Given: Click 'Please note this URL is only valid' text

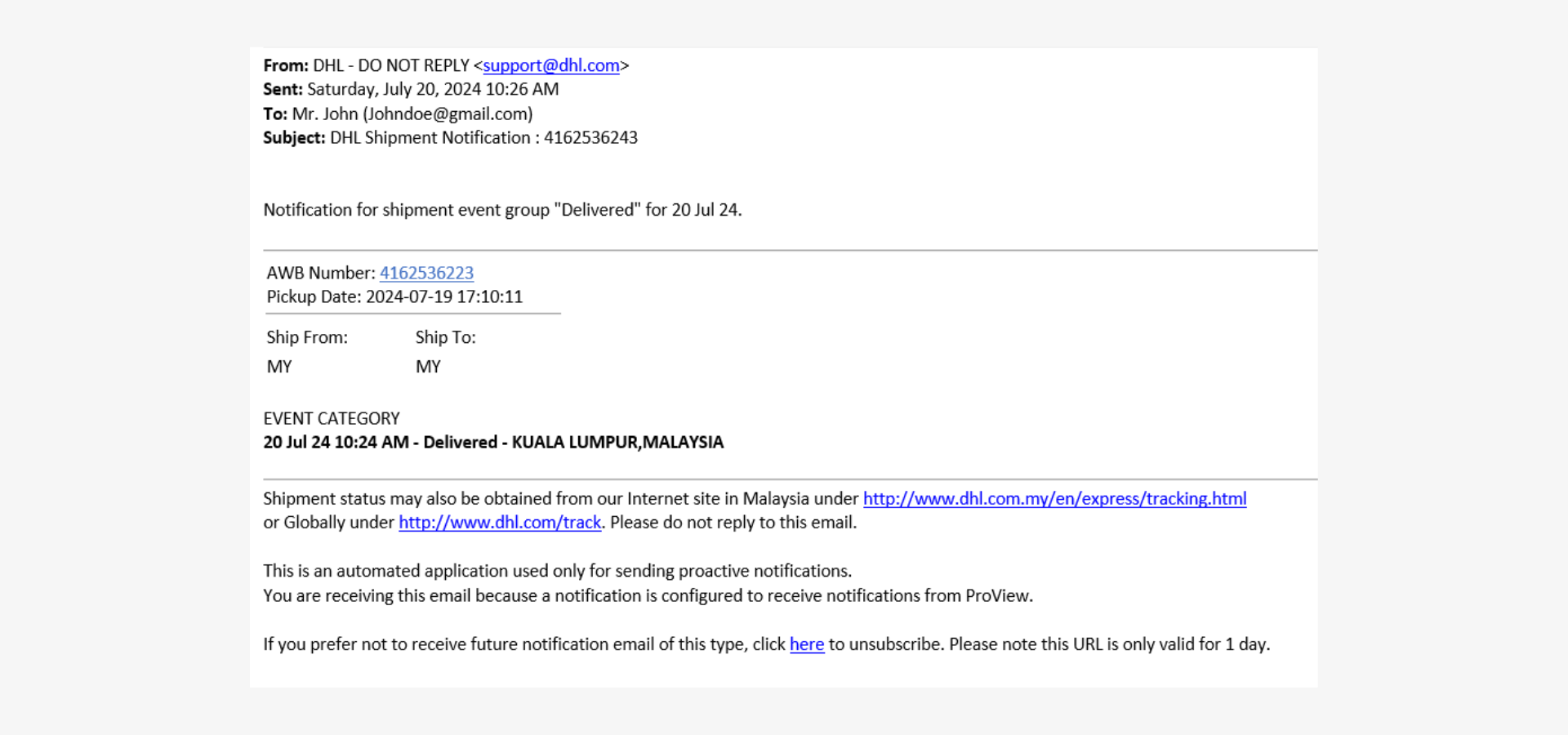Looking at the screenshot, I should (x=1109, y=644).
